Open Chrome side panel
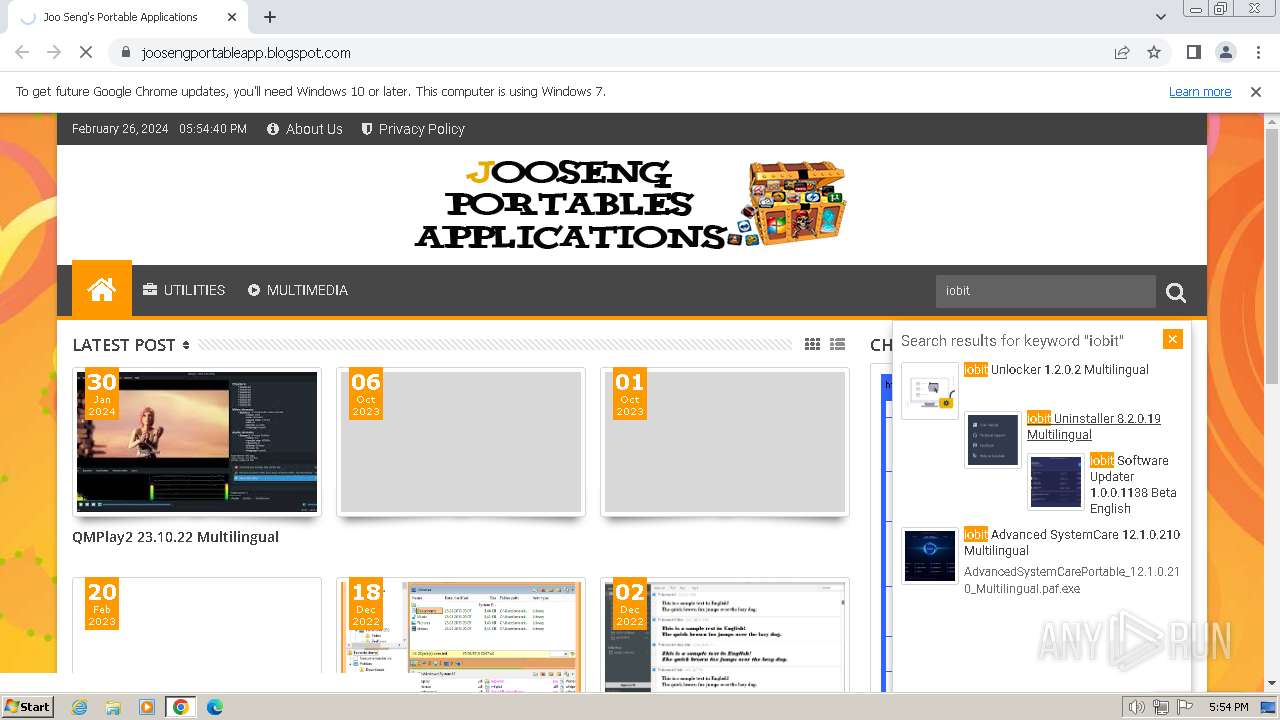This screenshot has height=720, width=1280. pos(1193,53)
